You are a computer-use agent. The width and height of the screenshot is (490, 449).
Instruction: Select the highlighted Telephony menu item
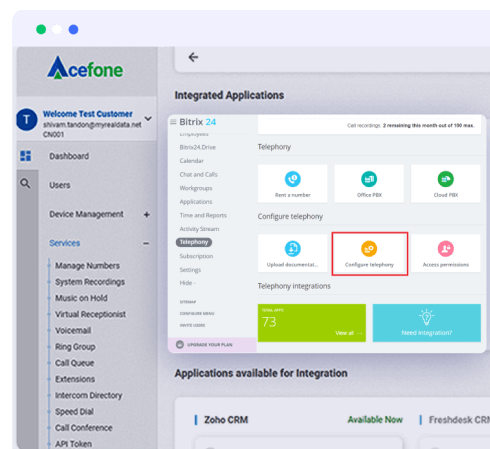194,242
